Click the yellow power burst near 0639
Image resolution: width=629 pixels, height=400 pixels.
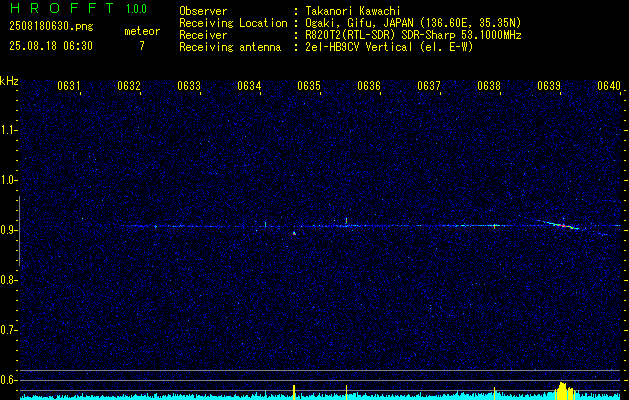[564, 391]
